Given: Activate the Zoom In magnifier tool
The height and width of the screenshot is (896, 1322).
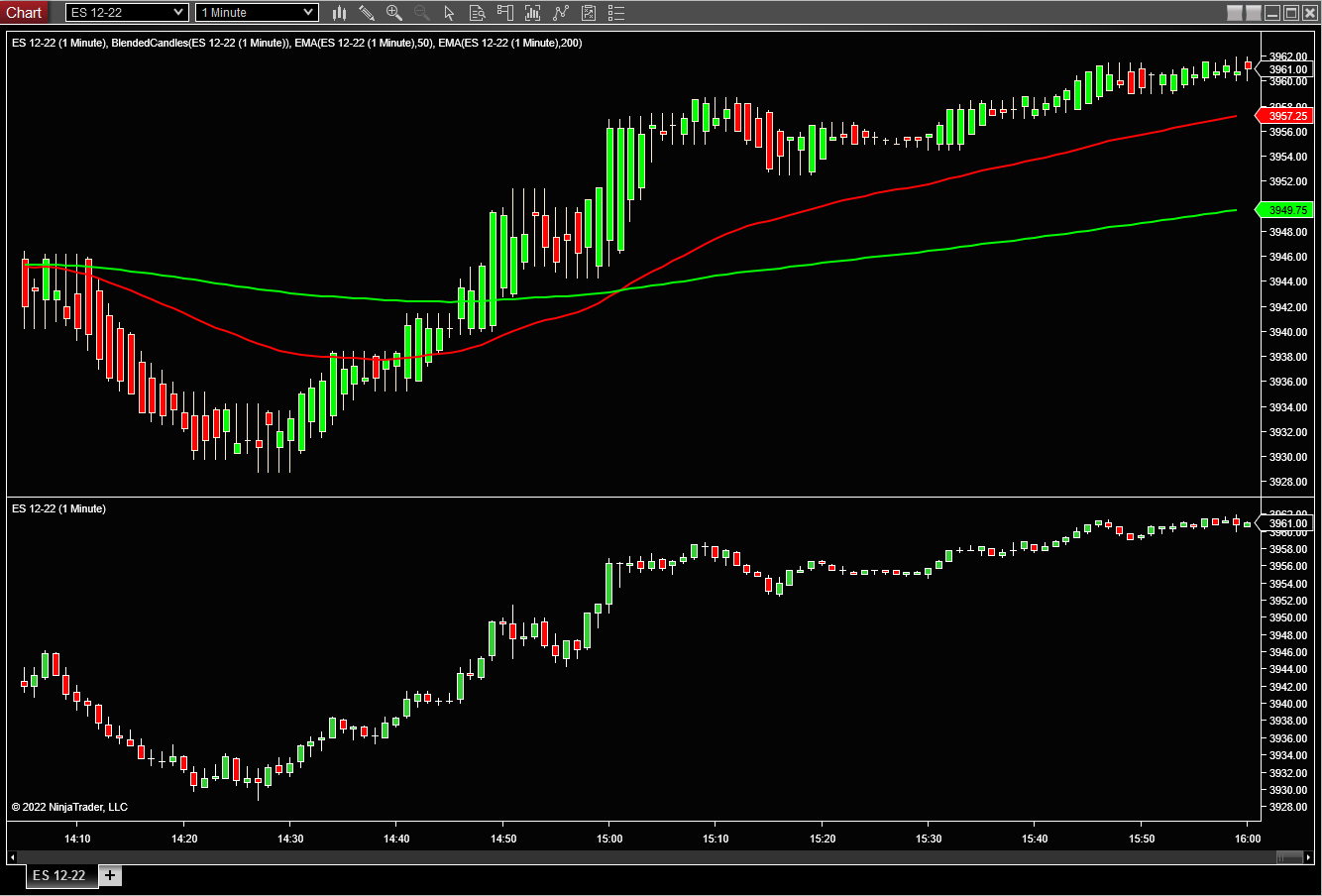Looking at the screenshot, I should [x=394, y=13].
